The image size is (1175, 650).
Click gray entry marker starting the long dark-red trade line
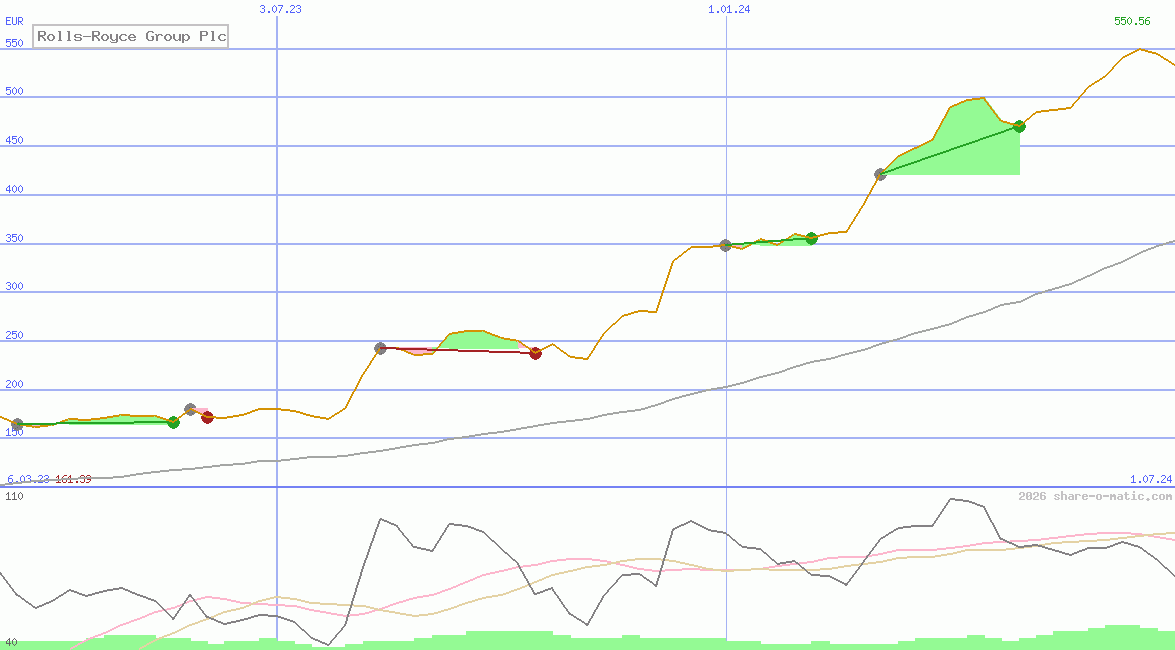click(380, 348)
